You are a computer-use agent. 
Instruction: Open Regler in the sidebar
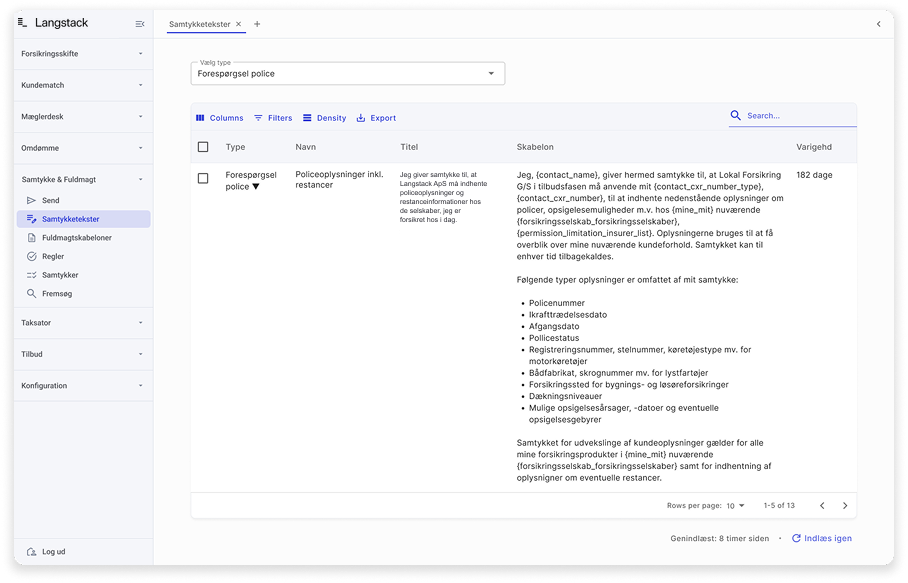[83, 256]
